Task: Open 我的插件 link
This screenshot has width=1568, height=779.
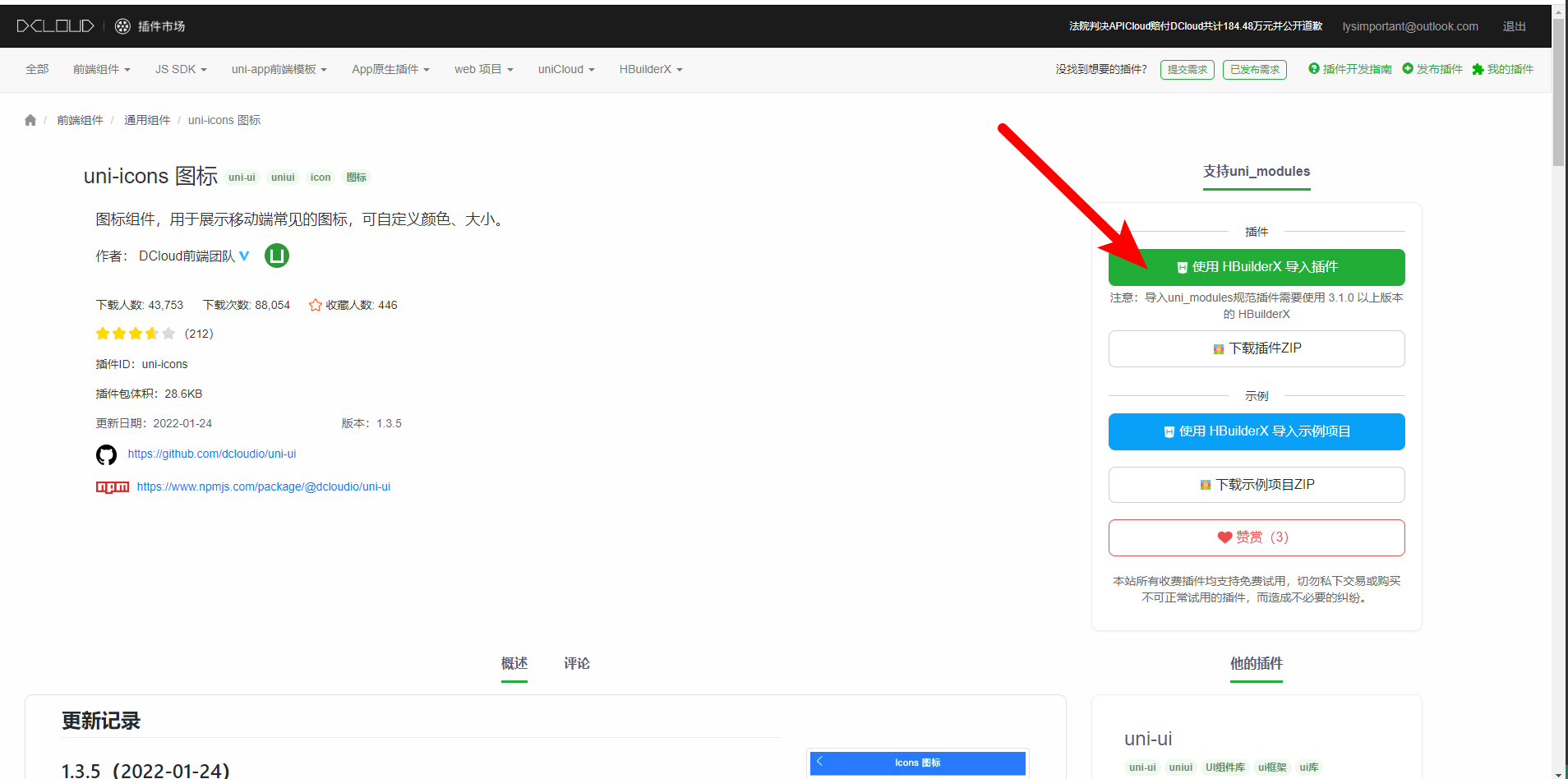Action: pyautogui.click(x=1510, y=69)
